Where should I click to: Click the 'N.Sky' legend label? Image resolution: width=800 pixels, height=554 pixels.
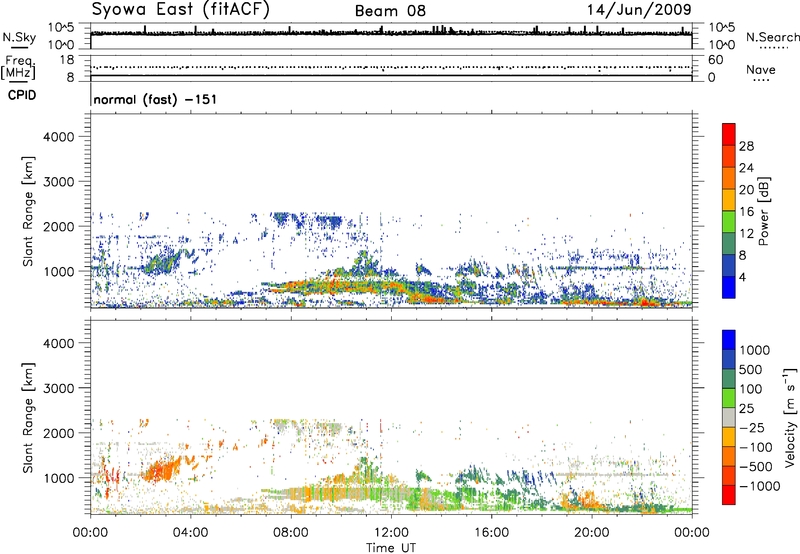click(19, 37)
